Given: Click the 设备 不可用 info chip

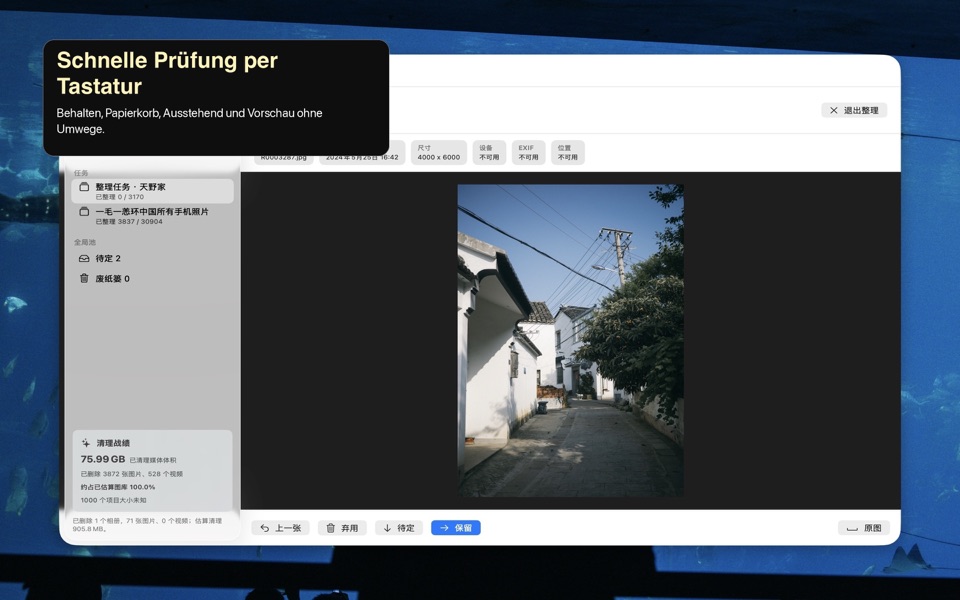Looking at the screenshot, I should (489, 152).
